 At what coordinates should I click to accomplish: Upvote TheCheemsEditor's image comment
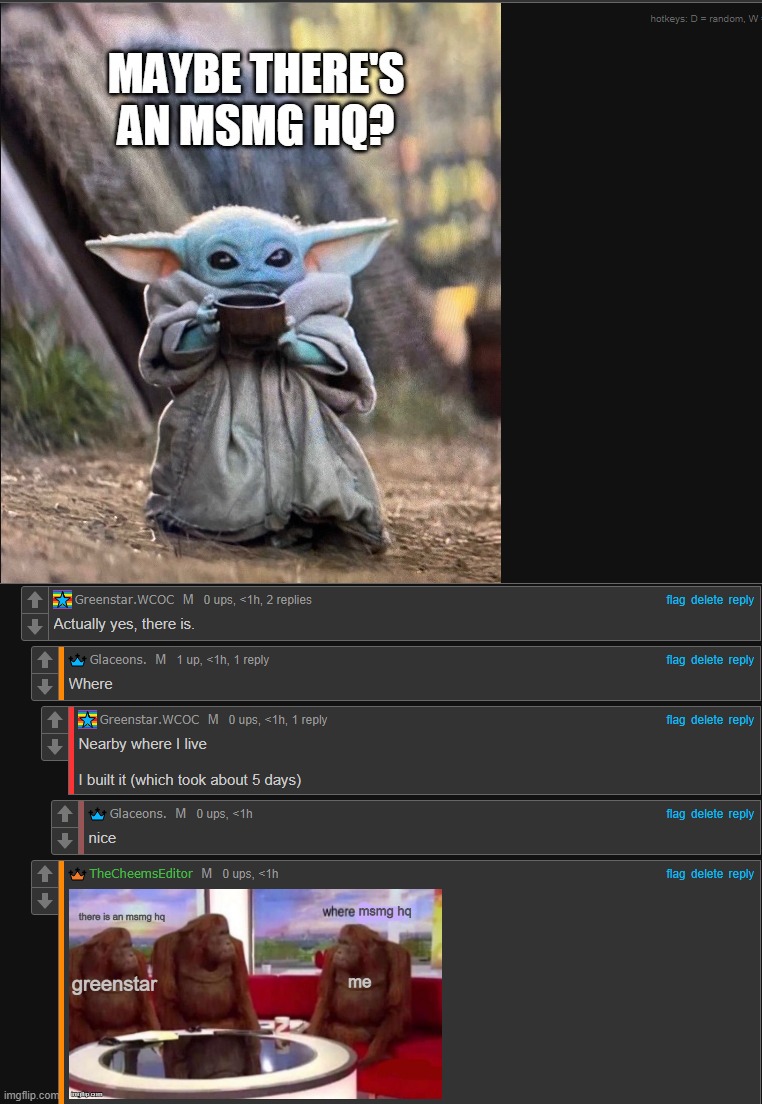point(44,874)
